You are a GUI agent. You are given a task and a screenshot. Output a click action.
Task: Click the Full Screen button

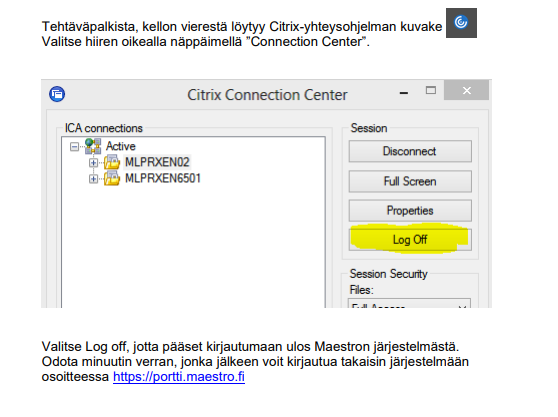tap(410, 181)
